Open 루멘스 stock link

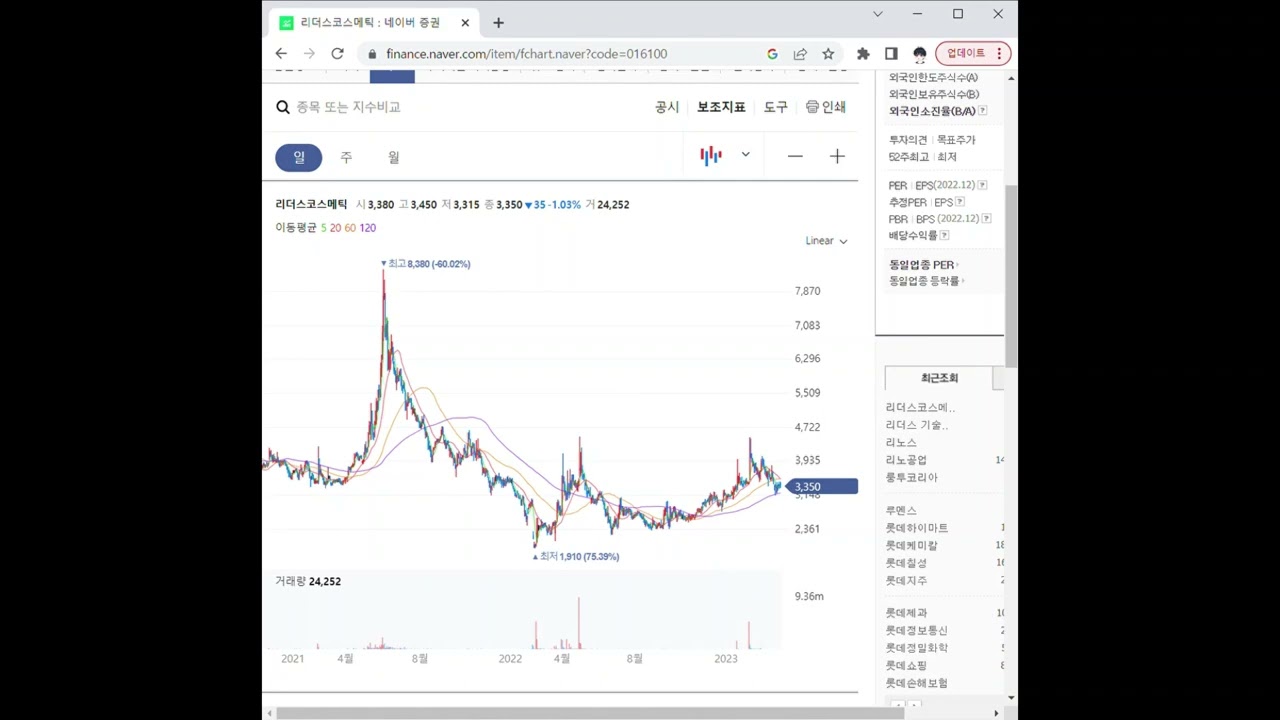point(901,511)
